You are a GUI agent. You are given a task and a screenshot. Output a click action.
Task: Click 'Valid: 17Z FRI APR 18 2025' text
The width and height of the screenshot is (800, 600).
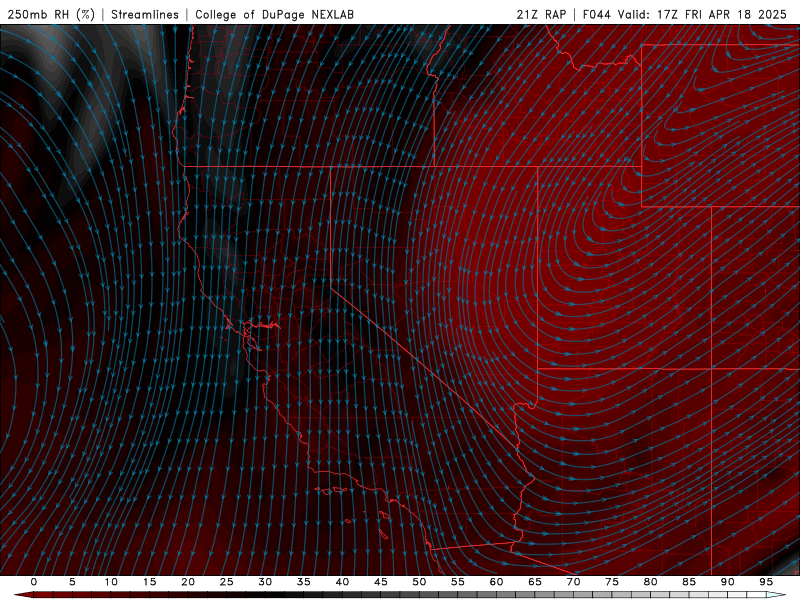(x=703, y=15)
